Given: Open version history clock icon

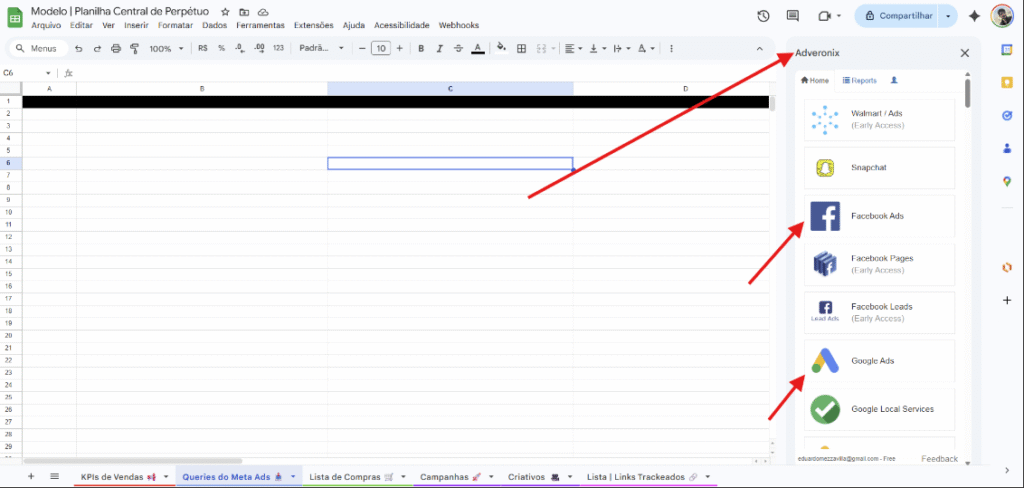Looking at the screenshot, I should (x=764, y=16).
